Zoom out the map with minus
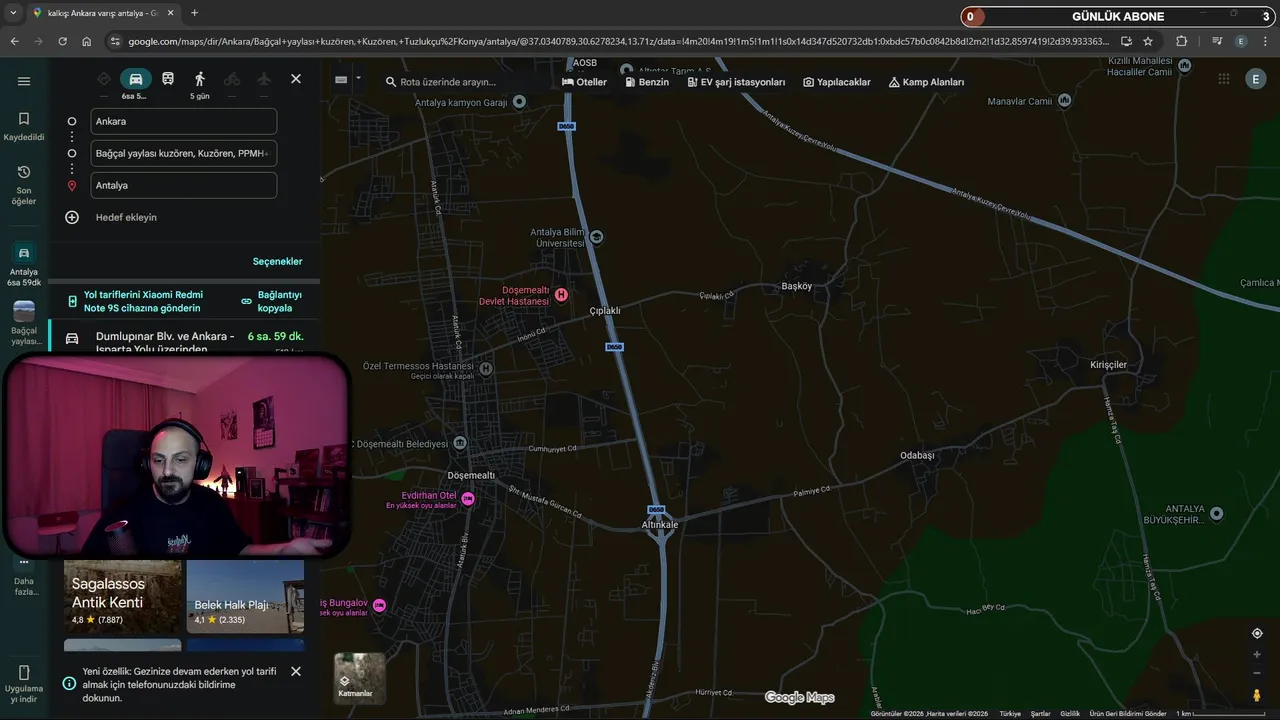Screen dimensions: 1280x720 [1257, 673]
